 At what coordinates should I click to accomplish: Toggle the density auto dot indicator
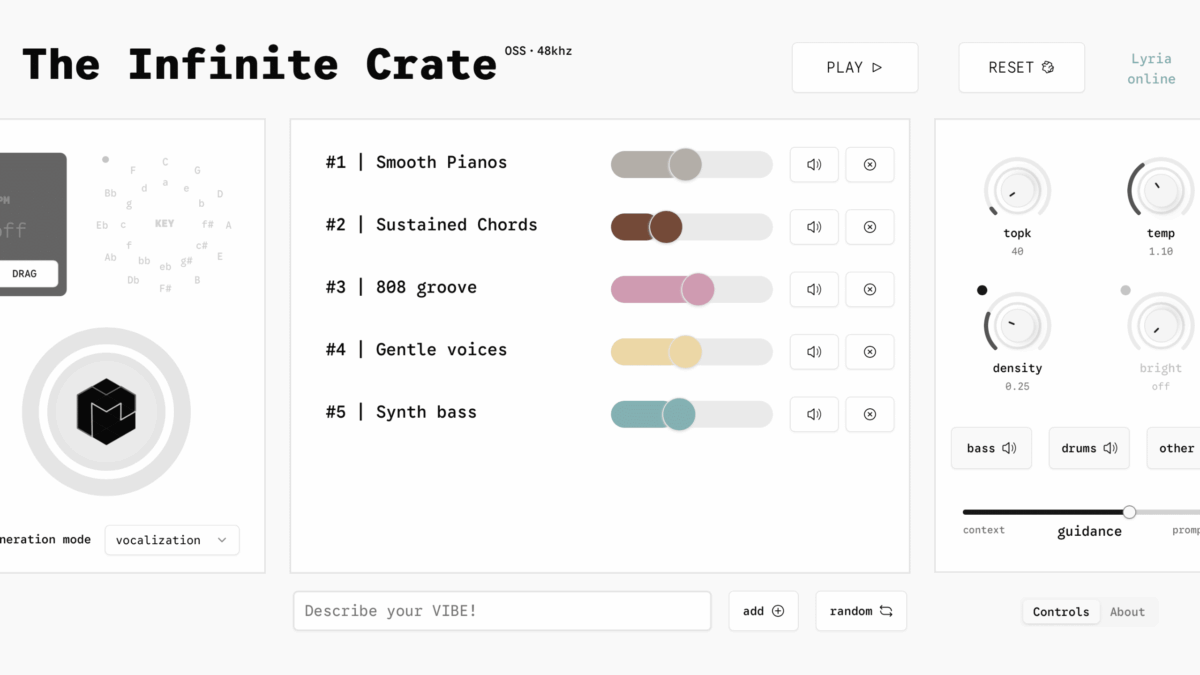982,290
